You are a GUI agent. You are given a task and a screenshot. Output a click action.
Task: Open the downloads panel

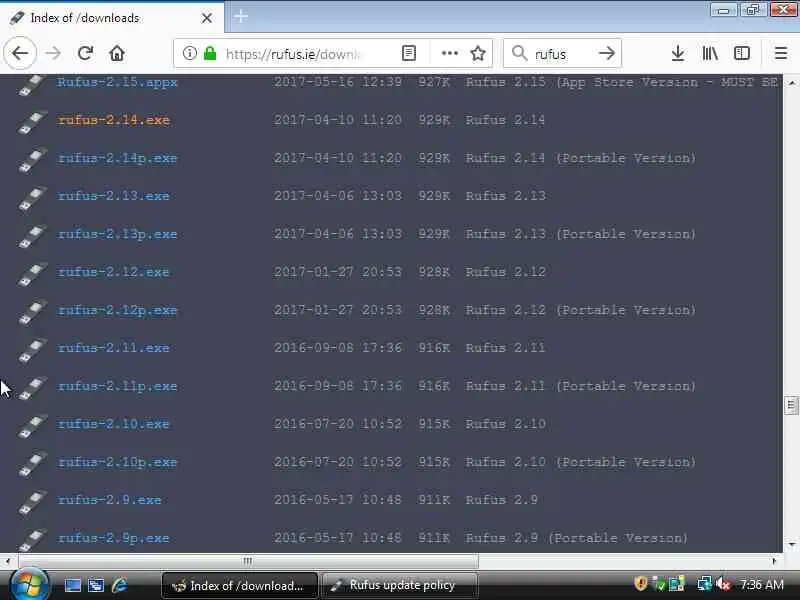678,53
